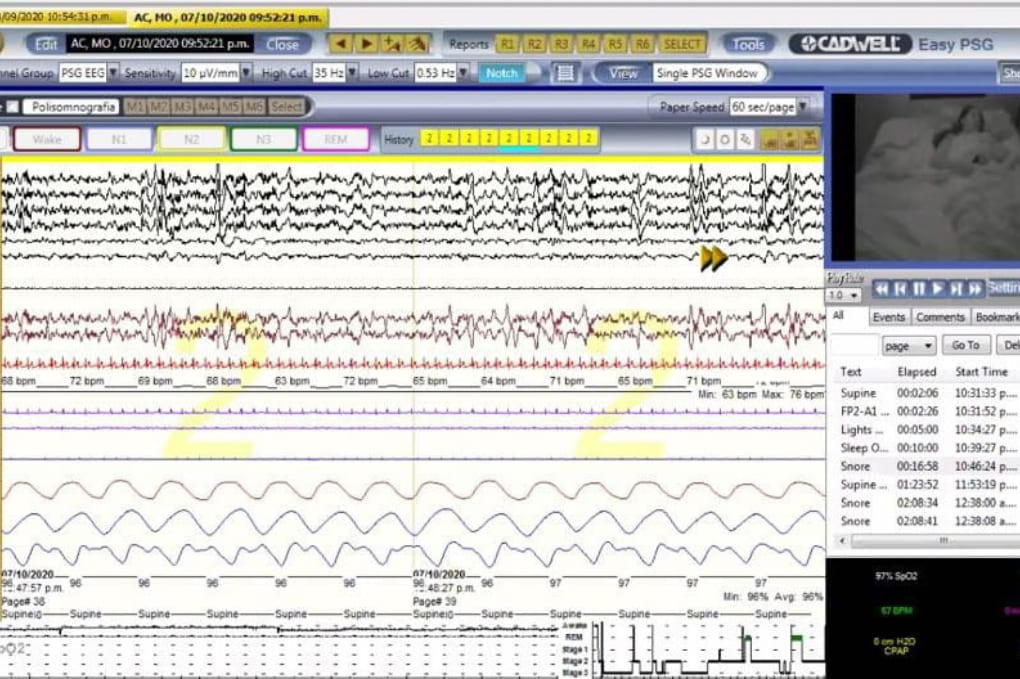The height and width of the screenshot is (679, 1020).
Task: Score the epoch as REM
Action: coord(335,139)
